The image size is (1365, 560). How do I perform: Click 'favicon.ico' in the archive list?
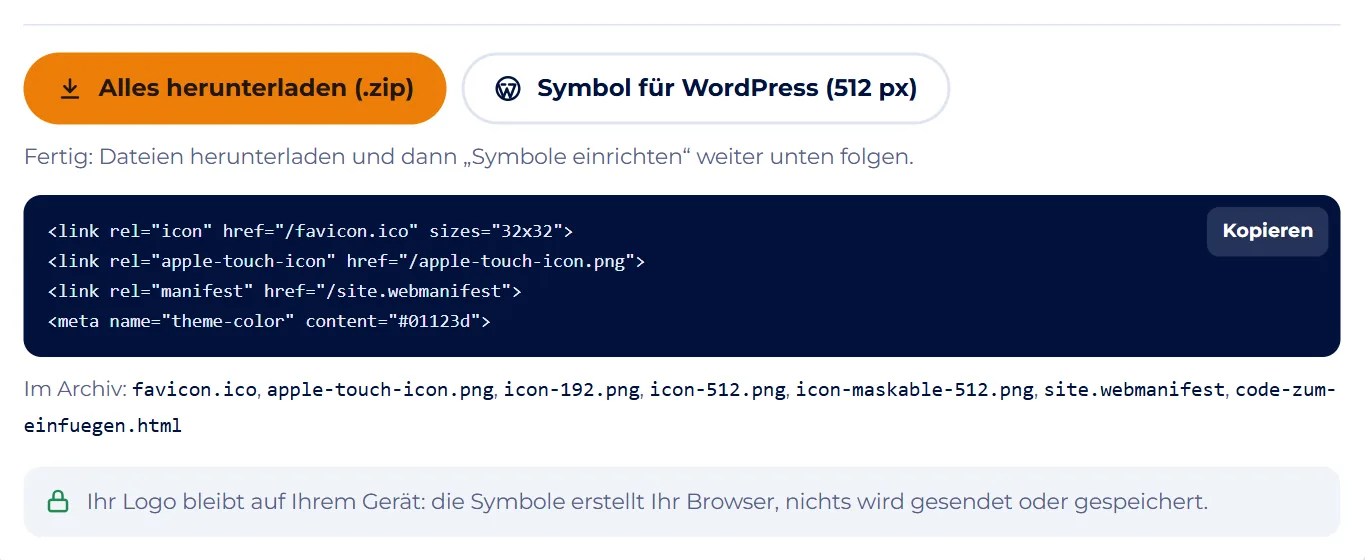click(195, 390)
